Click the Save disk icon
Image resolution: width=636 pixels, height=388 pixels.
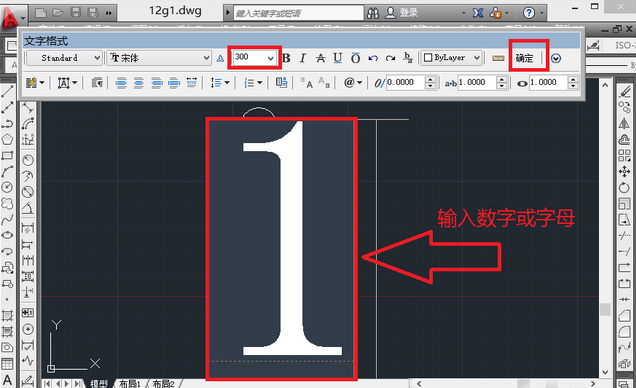(75, 13)
